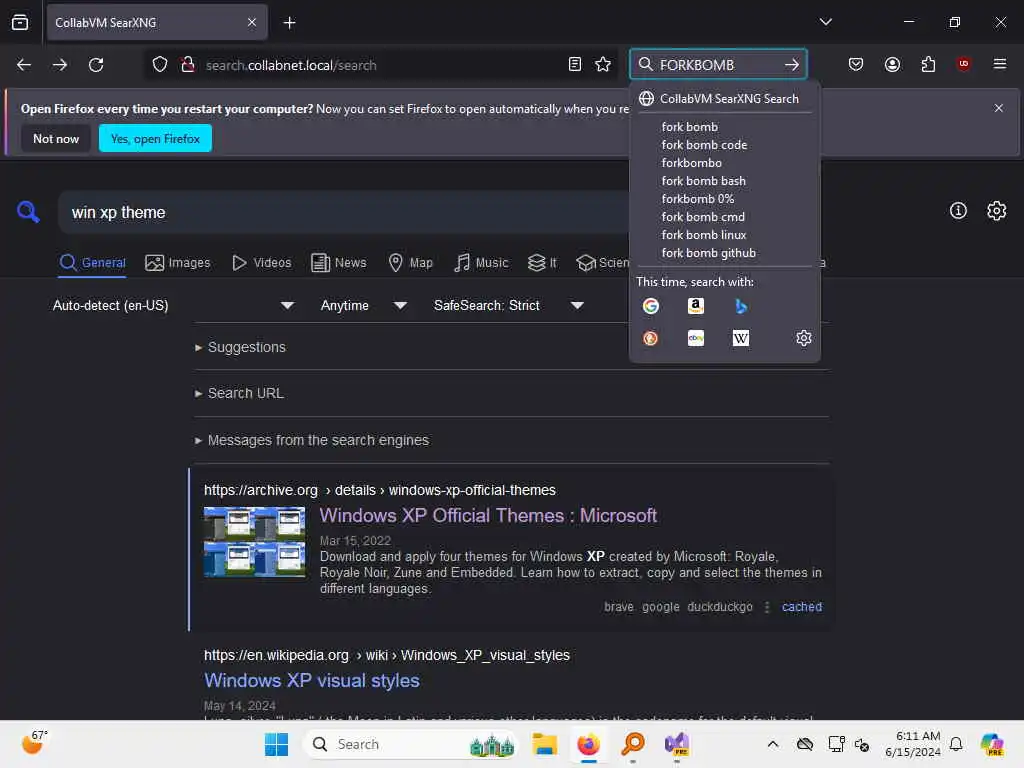Viewport: 1024px width, 768px height.
Task: Open the extensions puzzle icon
Action: coord(928,65)
